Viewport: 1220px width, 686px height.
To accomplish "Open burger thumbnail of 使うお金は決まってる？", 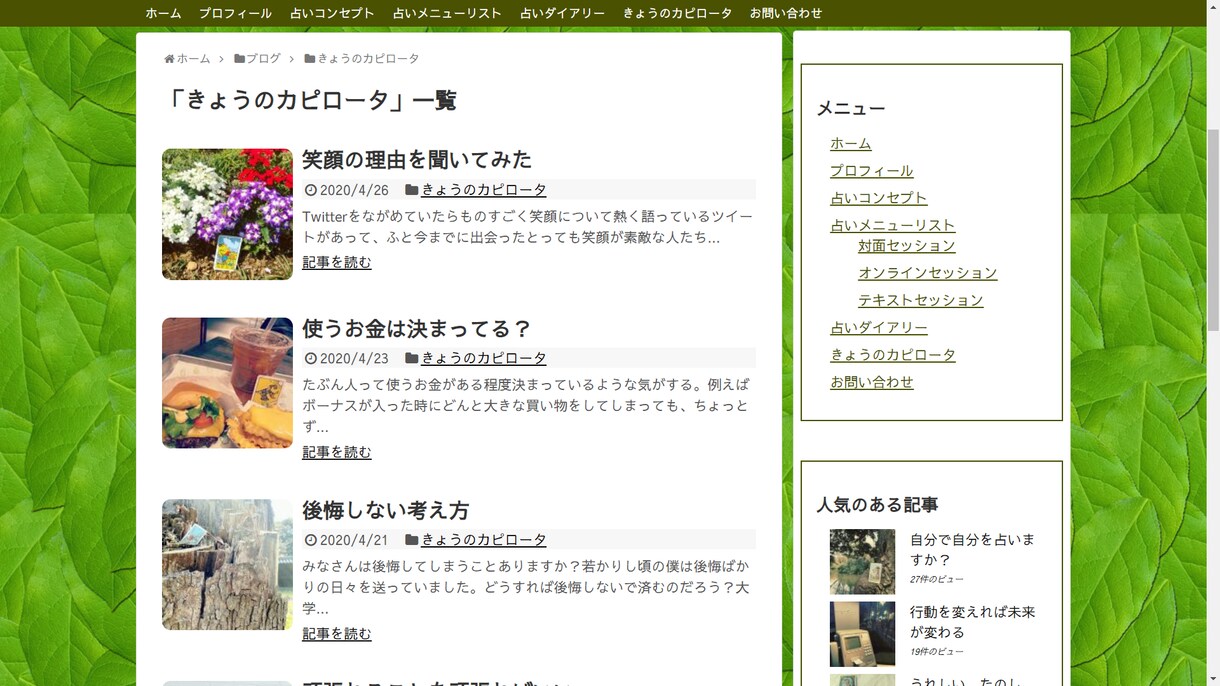I will coord(227,383).
